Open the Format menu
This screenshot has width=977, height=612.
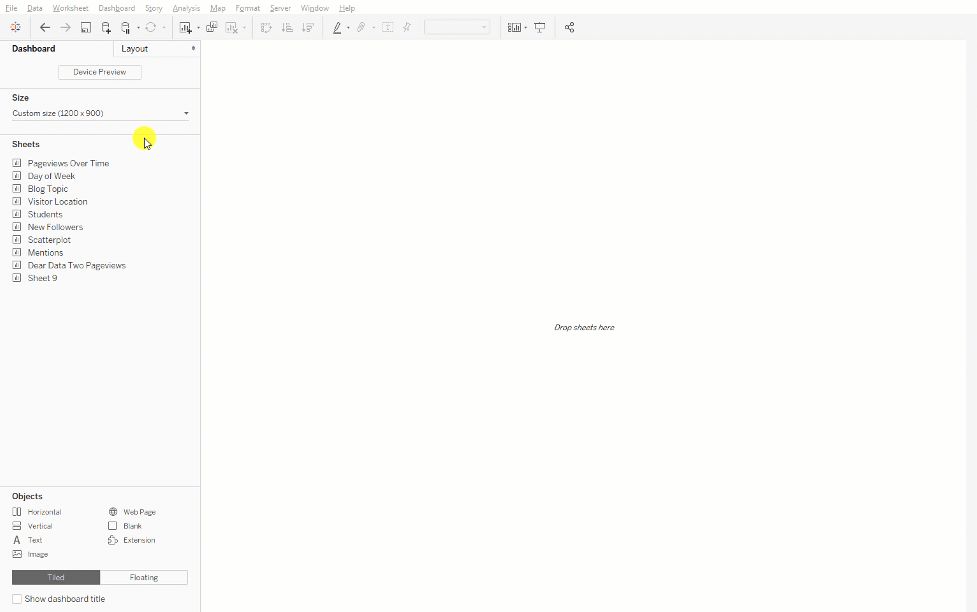tap(247, 8)
